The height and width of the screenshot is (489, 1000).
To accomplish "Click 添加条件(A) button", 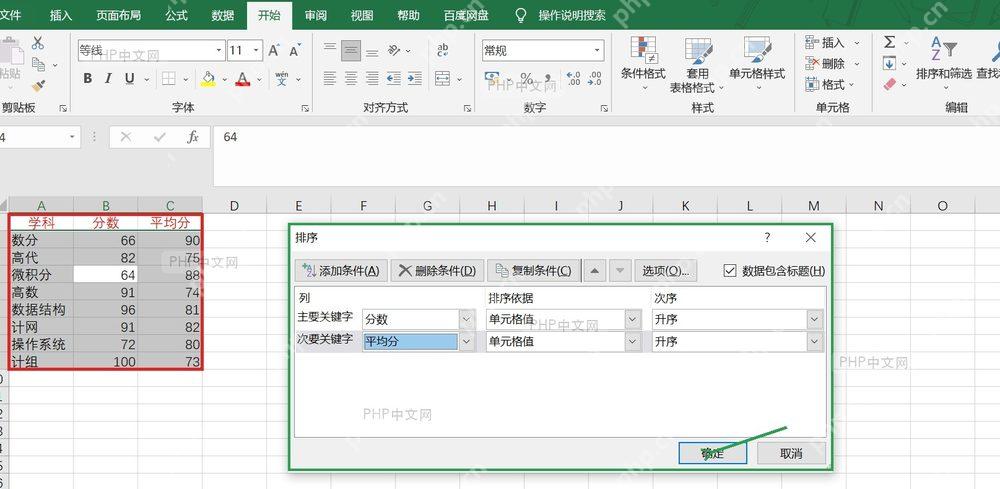I will click(x=341, y=271).
